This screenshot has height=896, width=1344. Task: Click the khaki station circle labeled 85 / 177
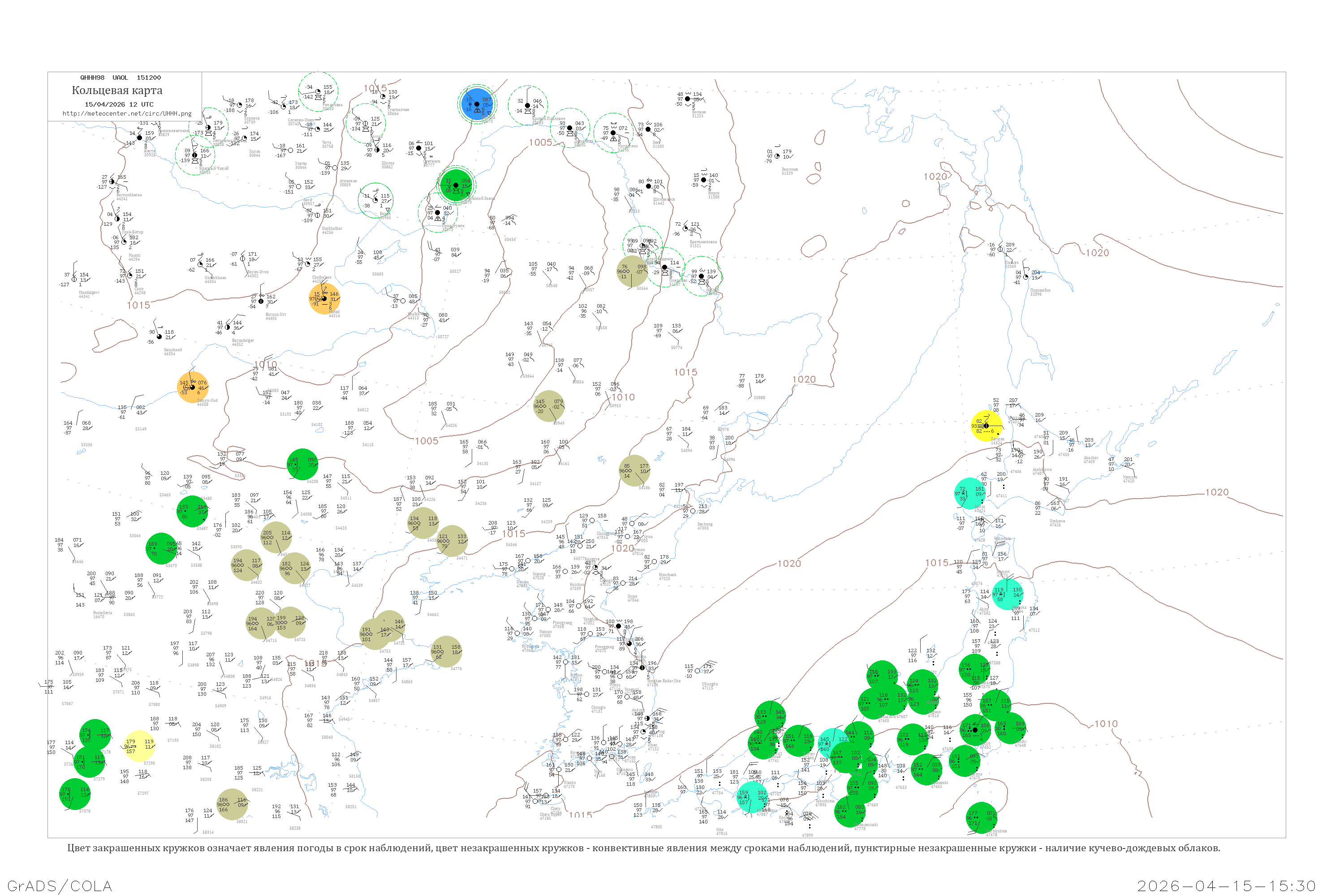pos(634,470)
